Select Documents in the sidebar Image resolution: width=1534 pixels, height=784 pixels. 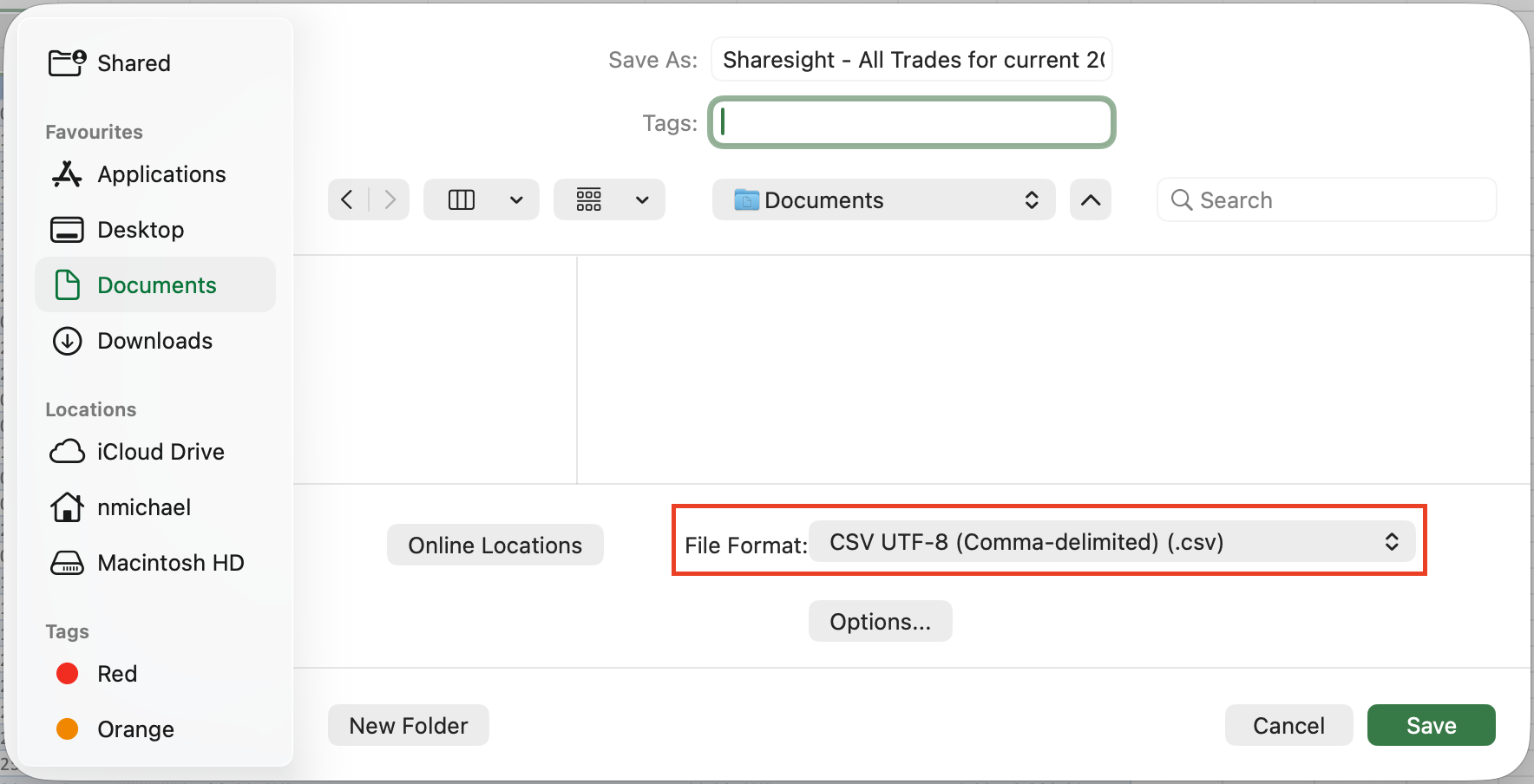tap(155, 285)
